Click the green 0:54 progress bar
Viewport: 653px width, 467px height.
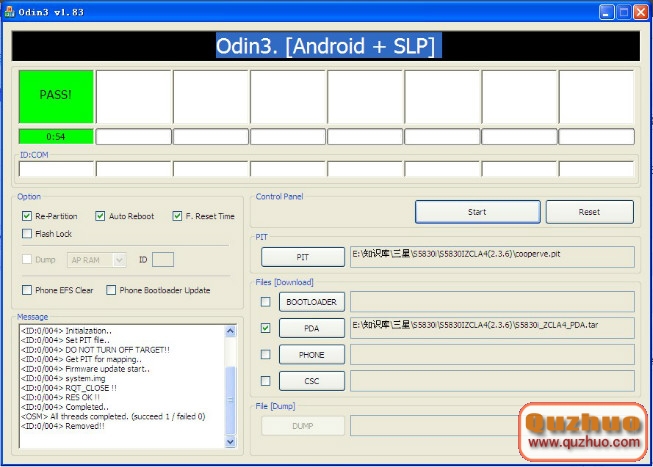[x=56, y=136]
